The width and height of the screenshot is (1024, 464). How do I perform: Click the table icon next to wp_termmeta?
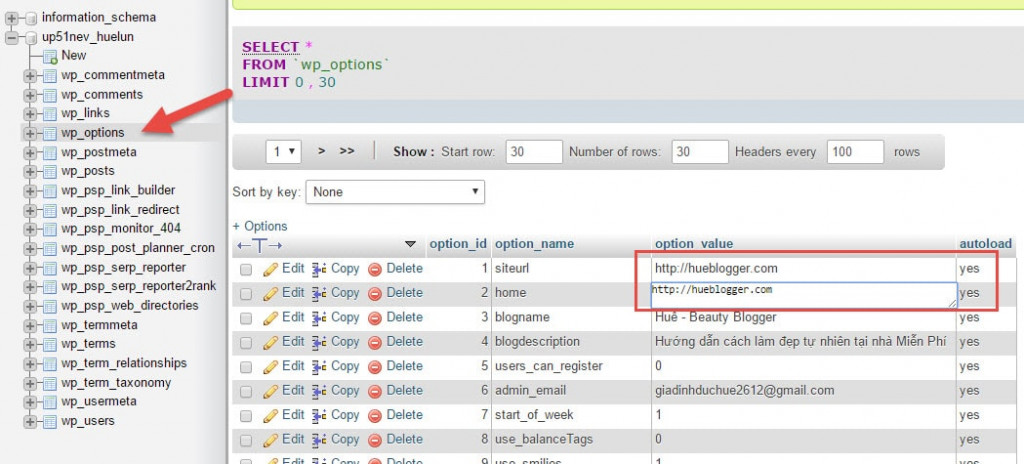50,325
